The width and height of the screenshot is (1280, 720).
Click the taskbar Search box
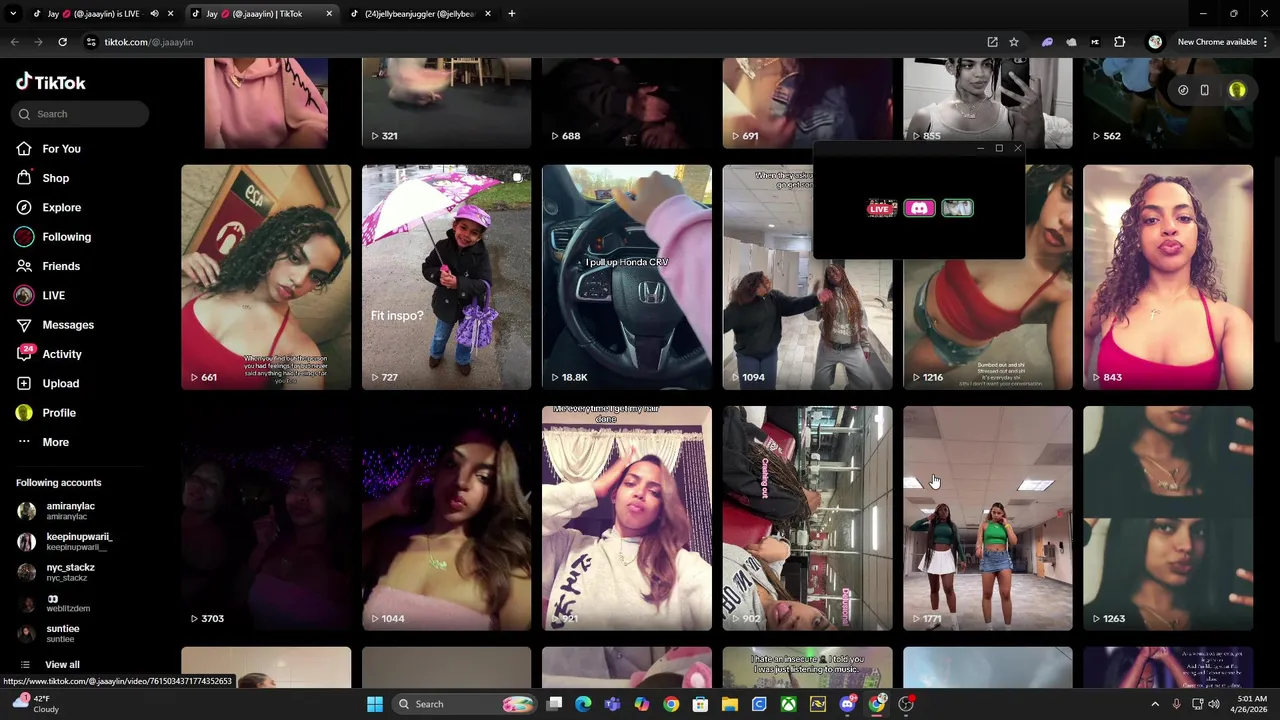click(463, 704)
